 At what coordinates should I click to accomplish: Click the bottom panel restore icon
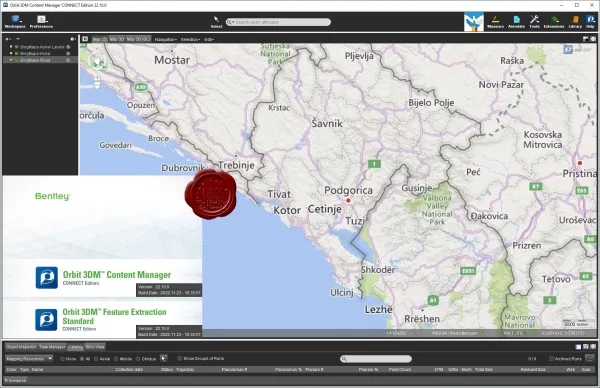585,347
